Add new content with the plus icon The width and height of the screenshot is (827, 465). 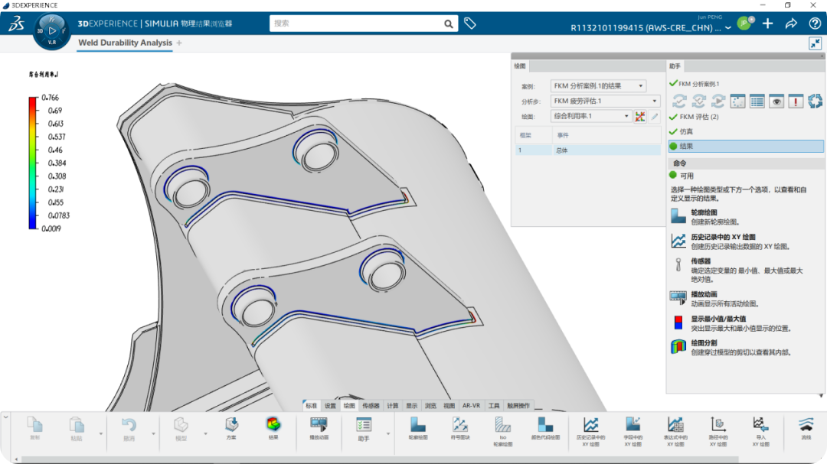(768, 24)
